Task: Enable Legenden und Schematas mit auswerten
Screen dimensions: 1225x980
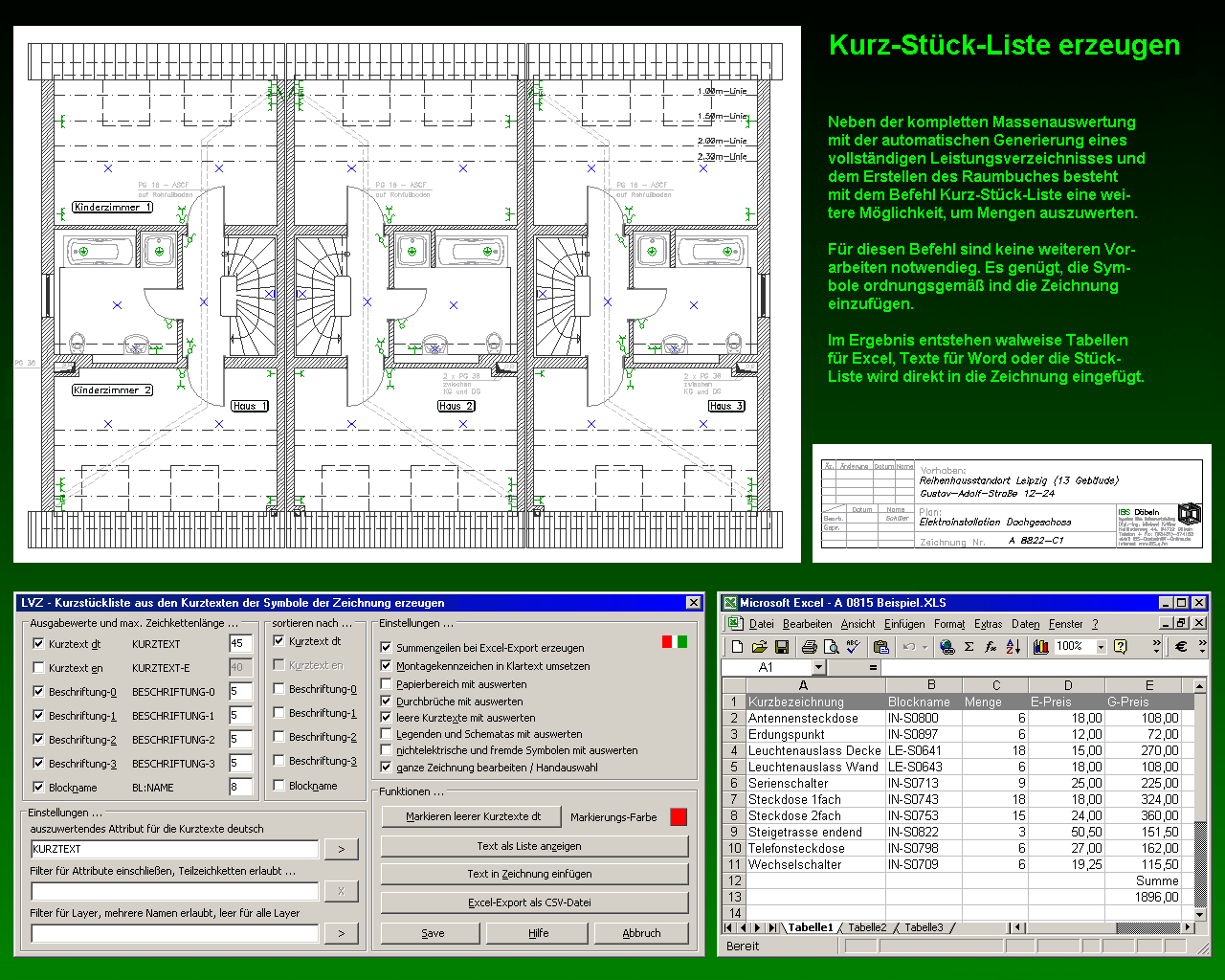Action: (x=387, y=734)
